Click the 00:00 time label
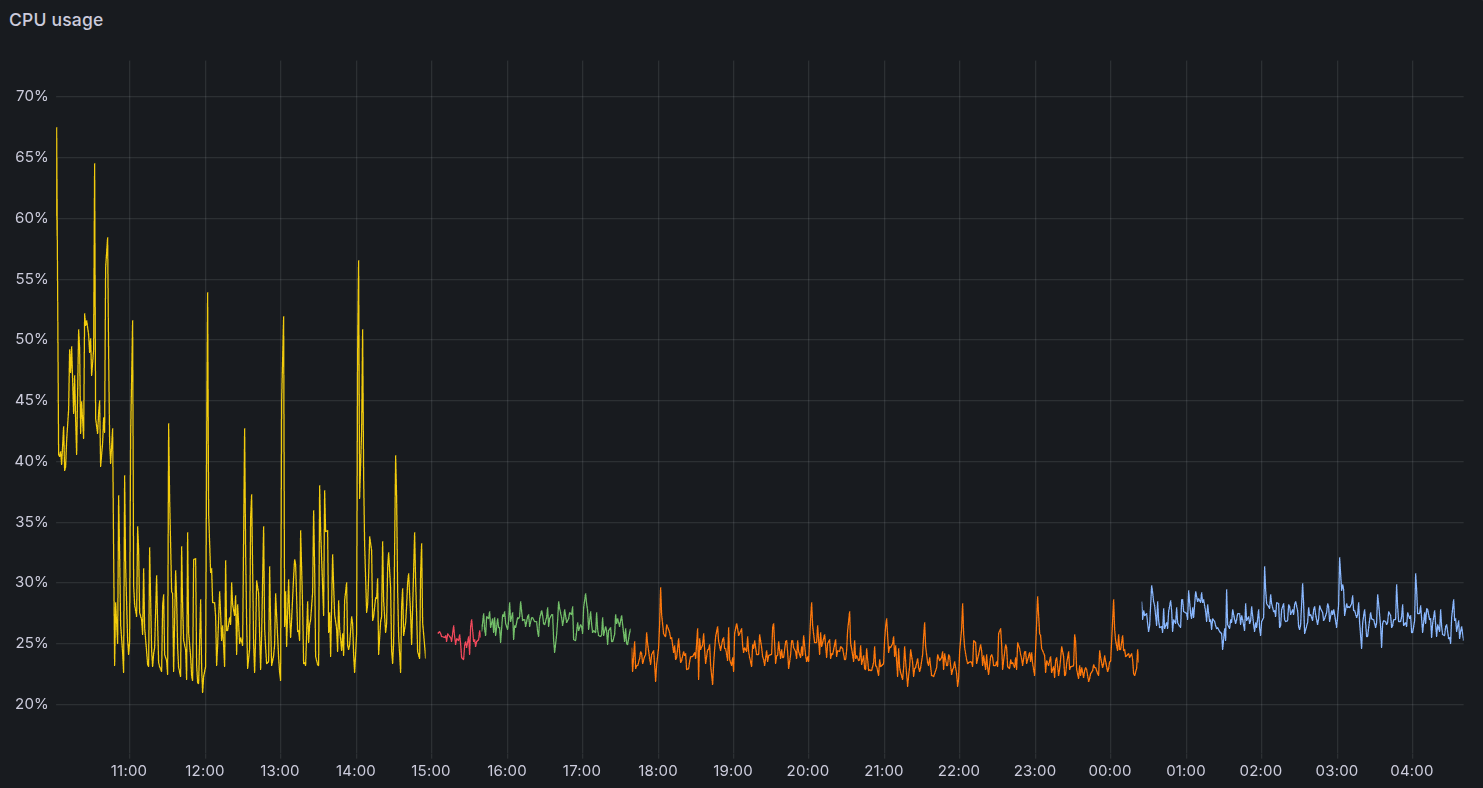The image size is (1483, 788). (x=1110, y=771)
